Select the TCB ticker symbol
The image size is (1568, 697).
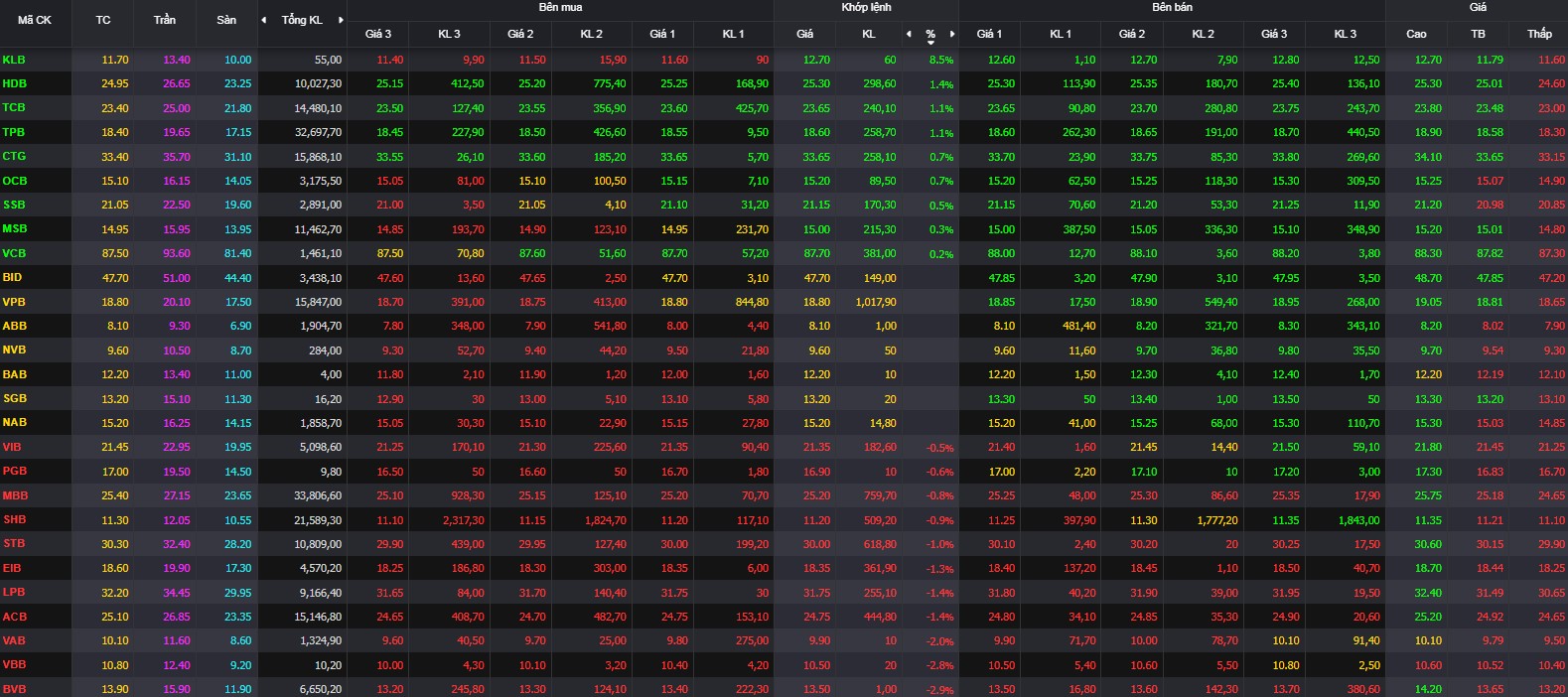pyautogui.click(x=14, y=107)
